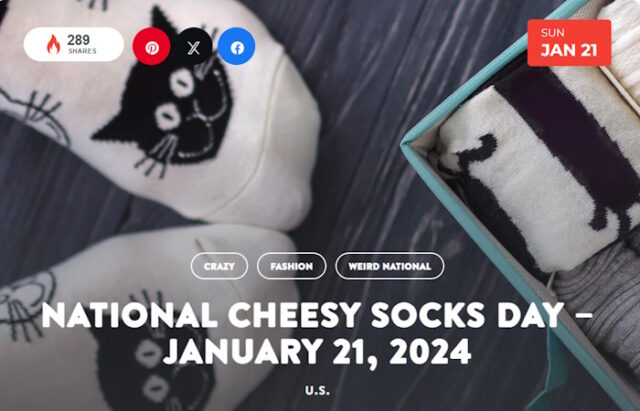The width and height of the screenshot is (640, 411).
Task: Select the FASHION category tag
Action: pos(291,266)
